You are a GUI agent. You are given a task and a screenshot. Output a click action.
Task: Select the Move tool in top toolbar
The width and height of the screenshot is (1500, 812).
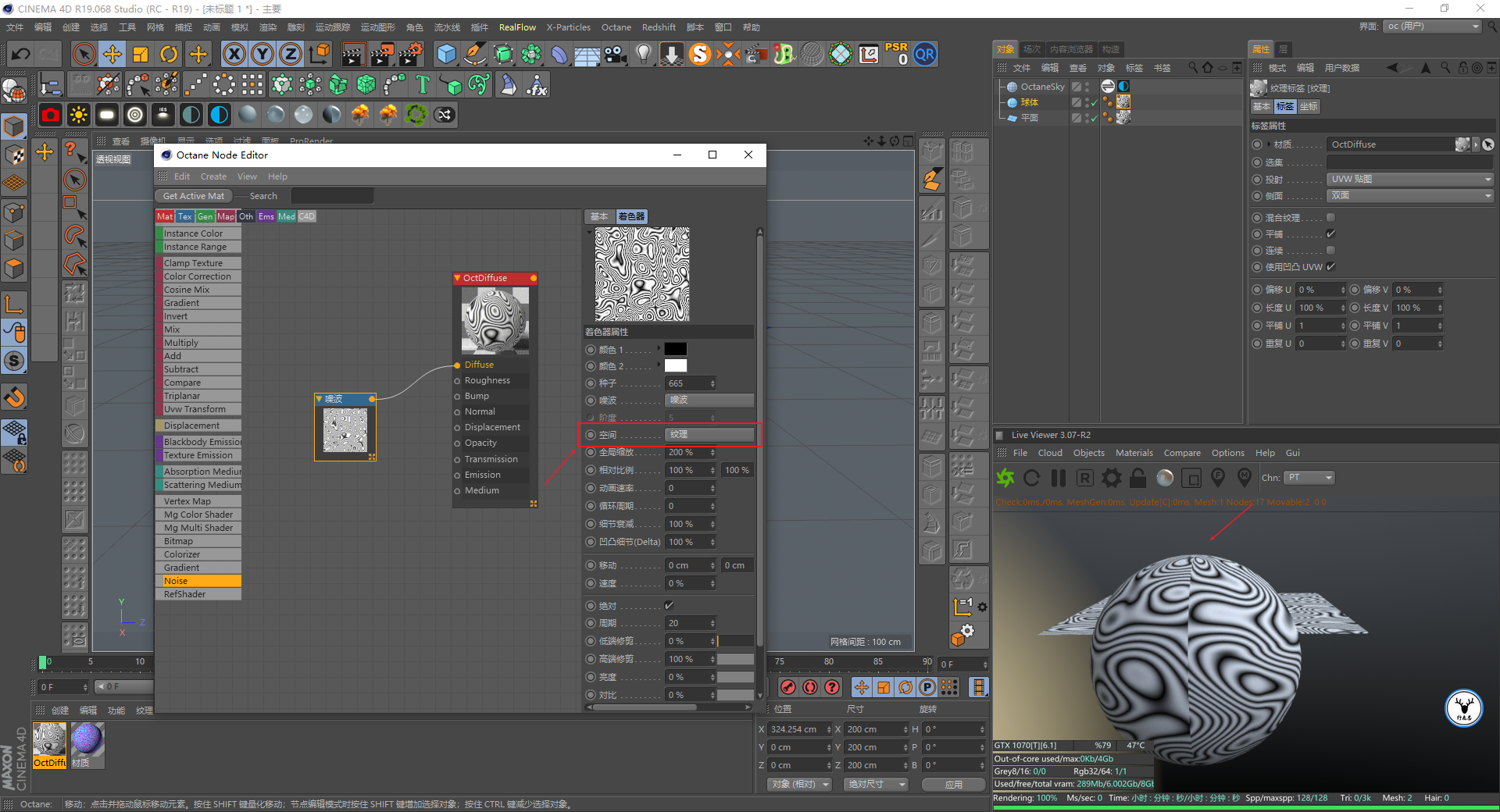[112, 54]
